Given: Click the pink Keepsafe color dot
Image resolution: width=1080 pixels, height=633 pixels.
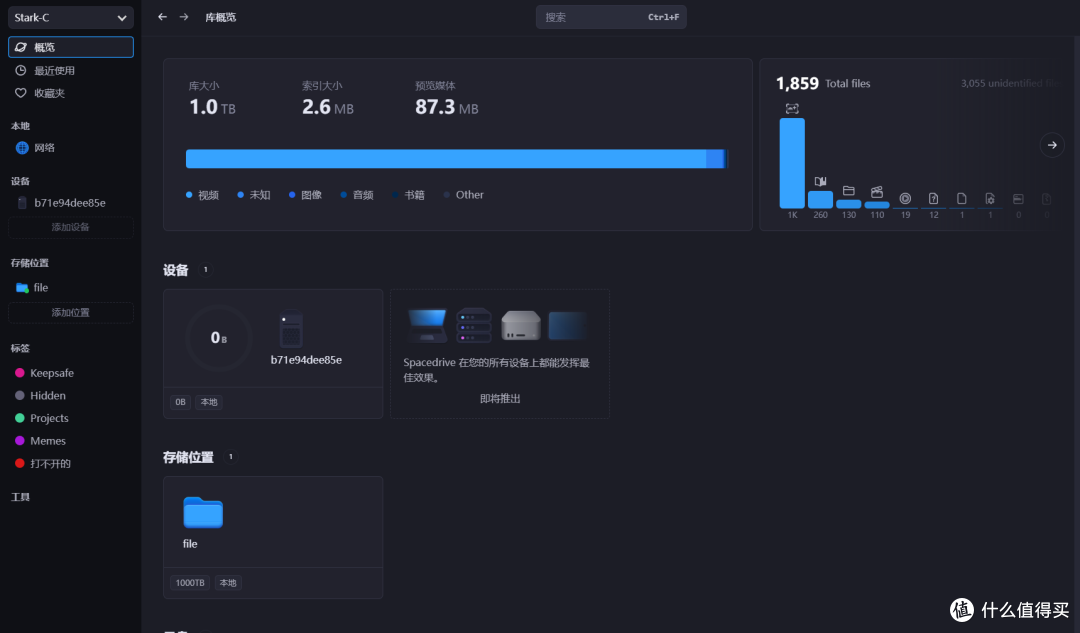Looking at the screenshot, I should pyautogui.click(x=20, y=373).
